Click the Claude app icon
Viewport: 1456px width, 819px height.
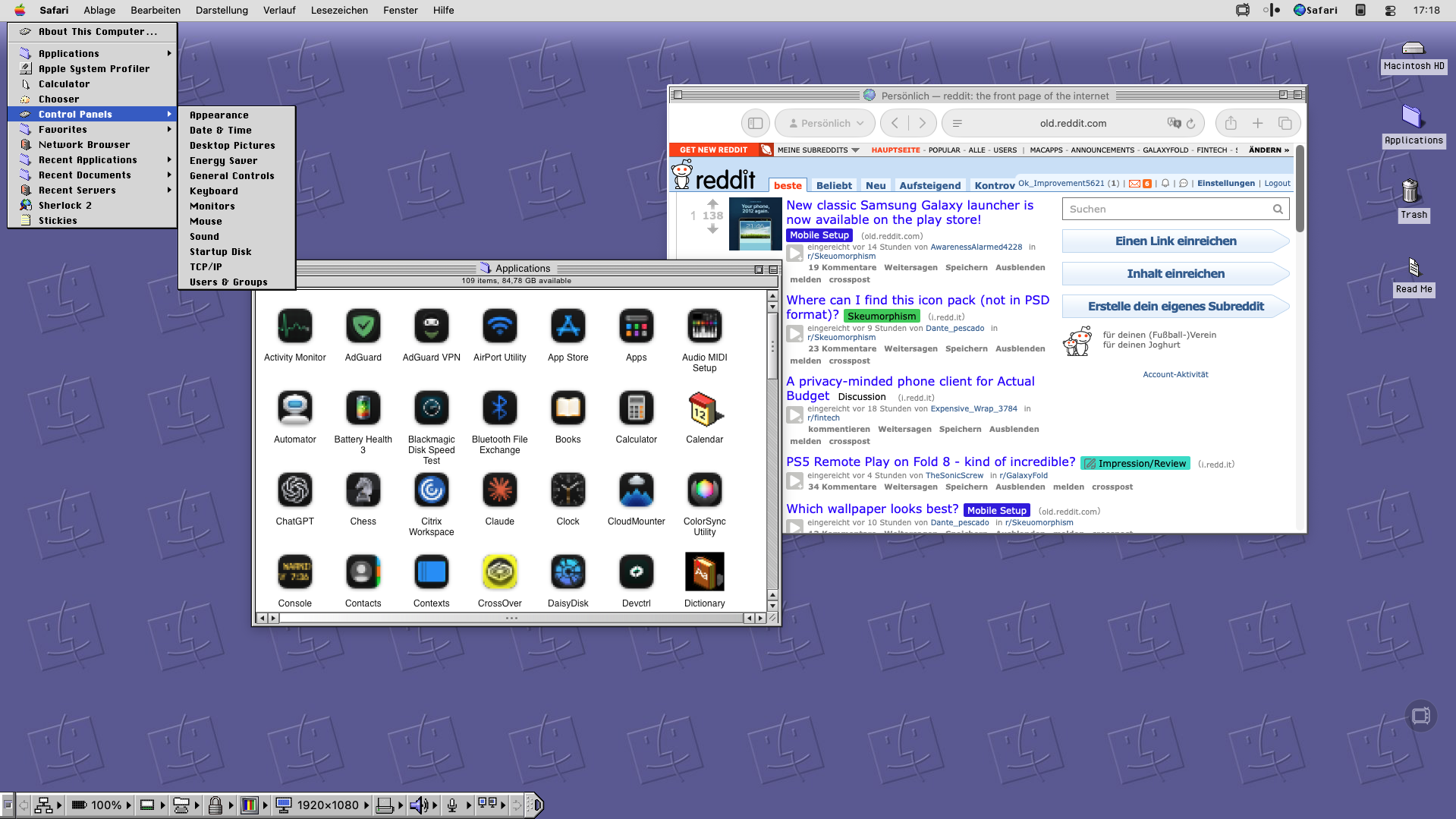click(x=499, y=490)
